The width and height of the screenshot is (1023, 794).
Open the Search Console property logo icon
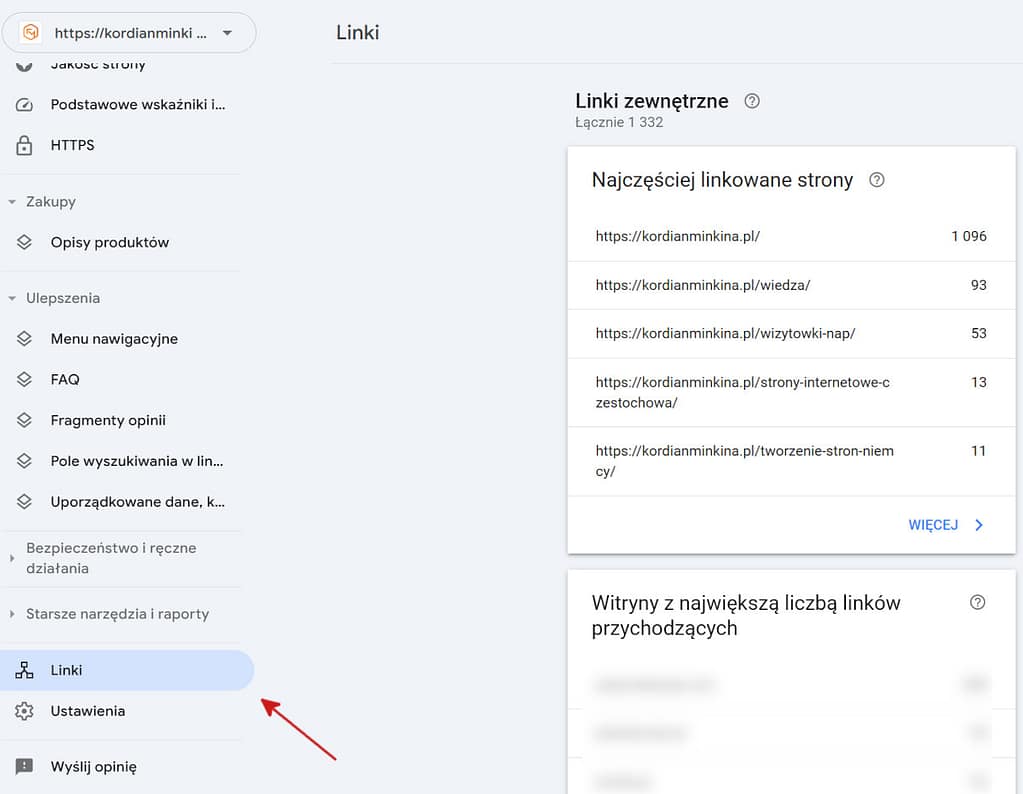click(31, 32)
